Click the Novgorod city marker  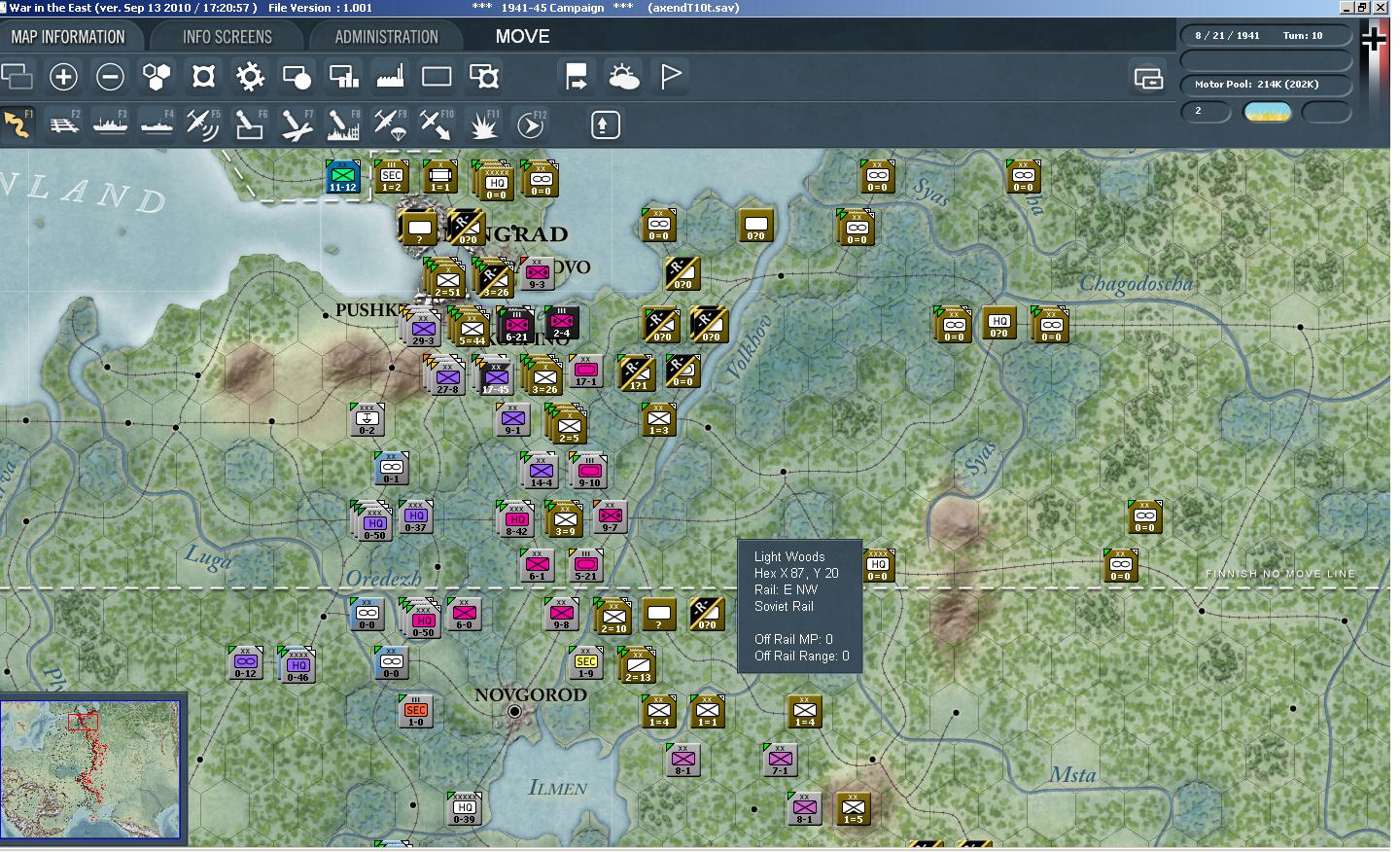514,712
